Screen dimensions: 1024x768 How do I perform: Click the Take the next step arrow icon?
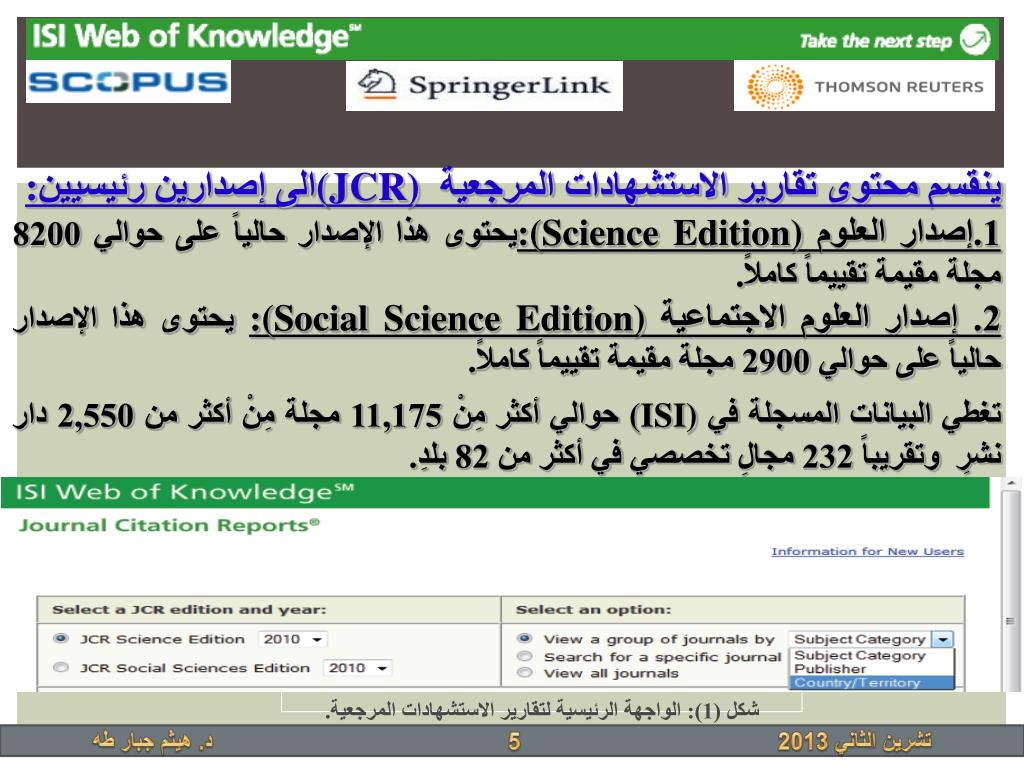[975, 39]
